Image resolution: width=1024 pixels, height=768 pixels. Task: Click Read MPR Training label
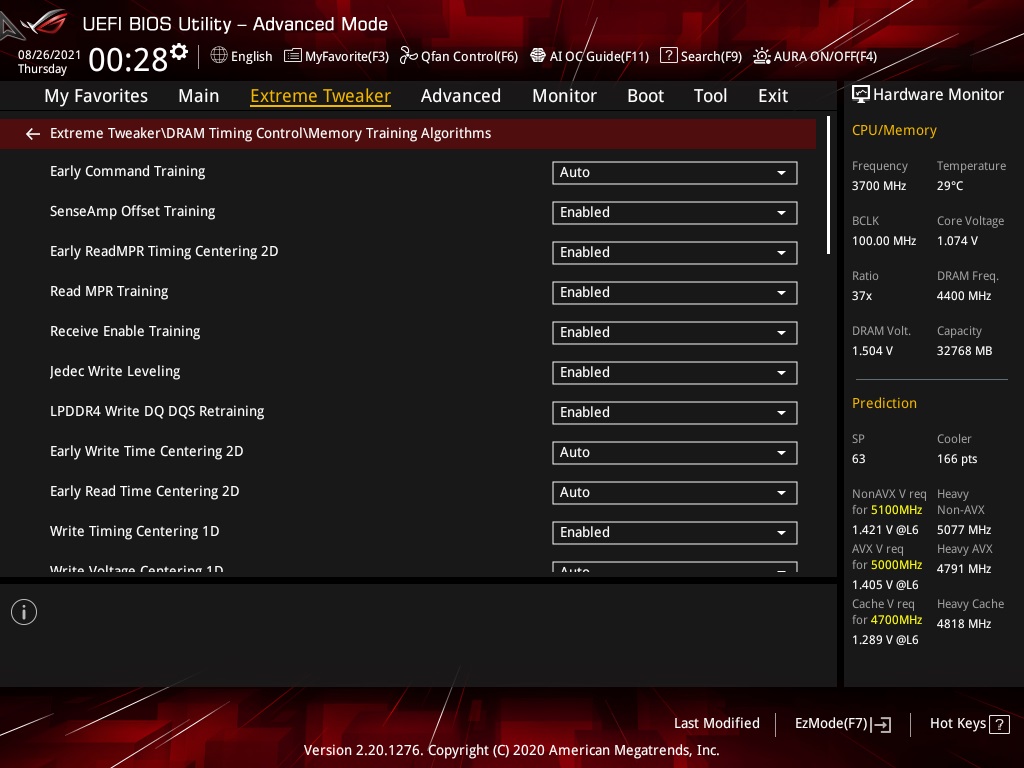tap(109, 291)
